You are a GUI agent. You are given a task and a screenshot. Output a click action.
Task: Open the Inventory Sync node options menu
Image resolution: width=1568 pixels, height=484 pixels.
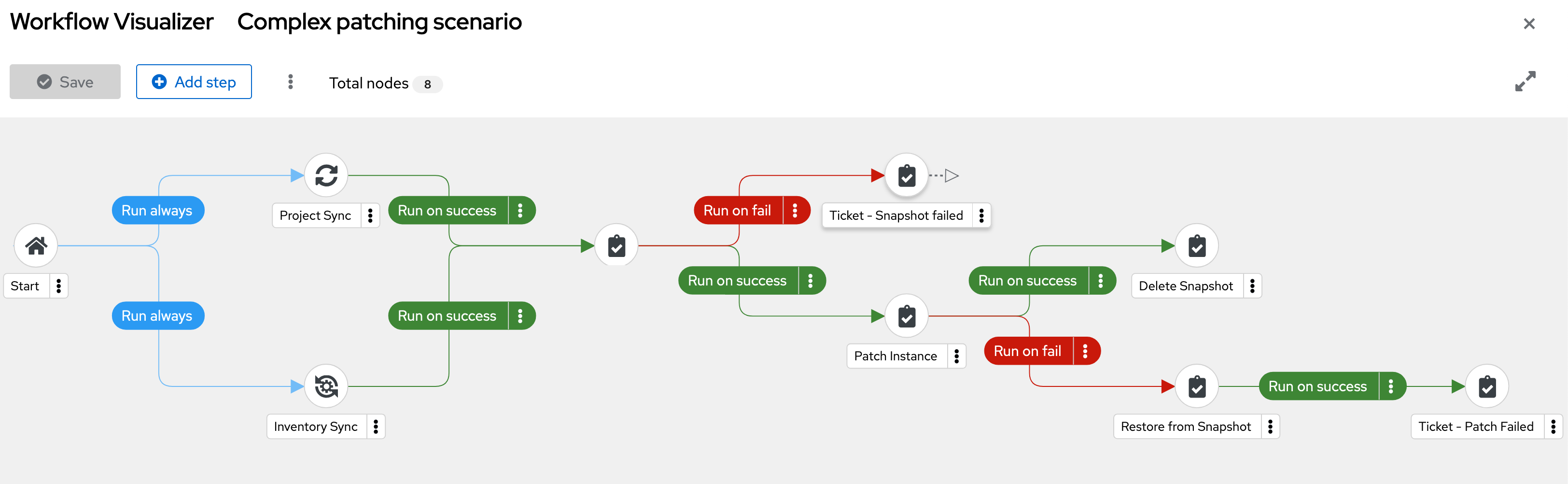coord(376,427)
